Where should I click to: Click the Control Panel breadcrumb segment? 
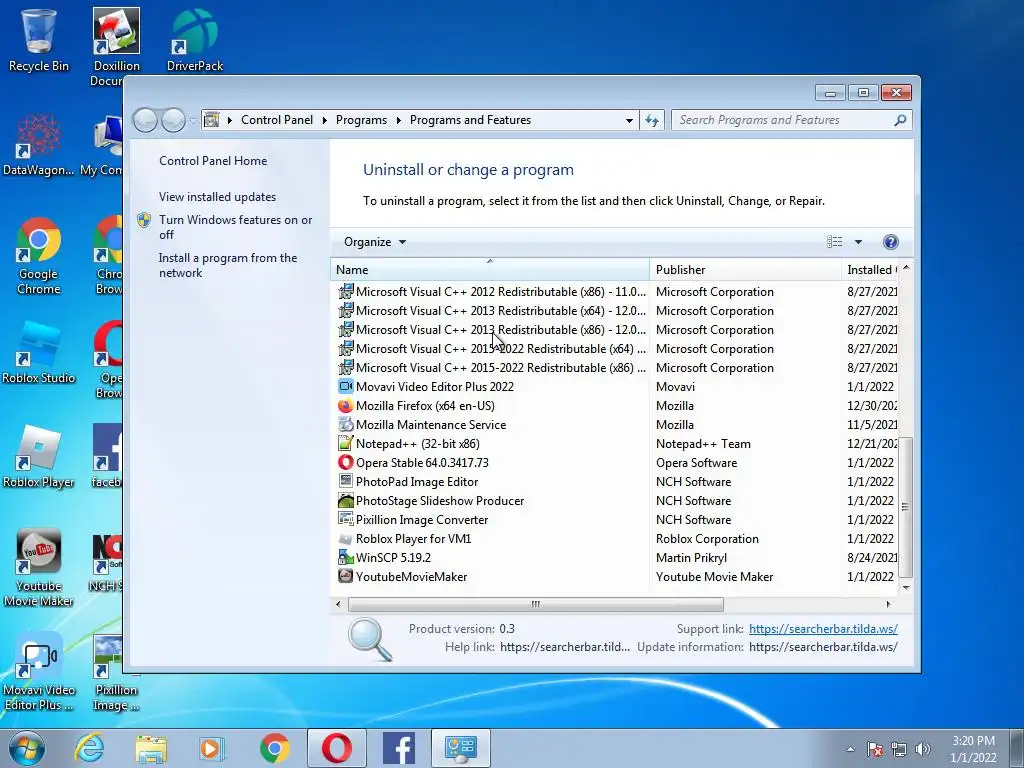(x=277, y=120)
